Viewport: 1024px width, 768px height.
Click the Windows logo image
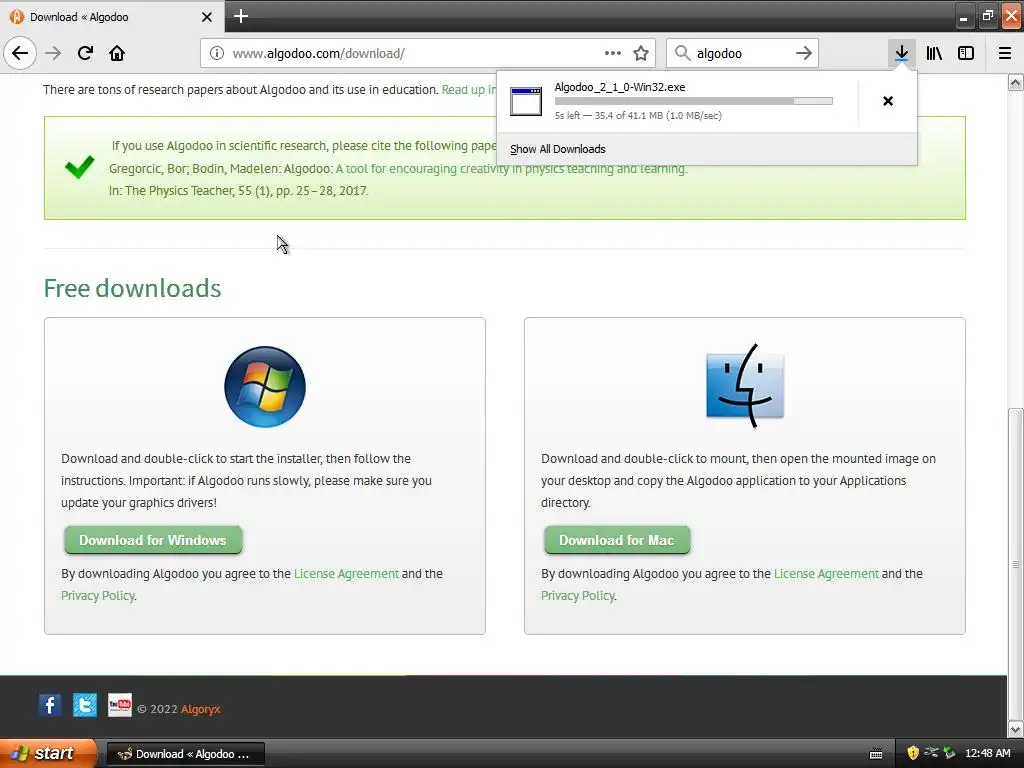click(264, 387)
